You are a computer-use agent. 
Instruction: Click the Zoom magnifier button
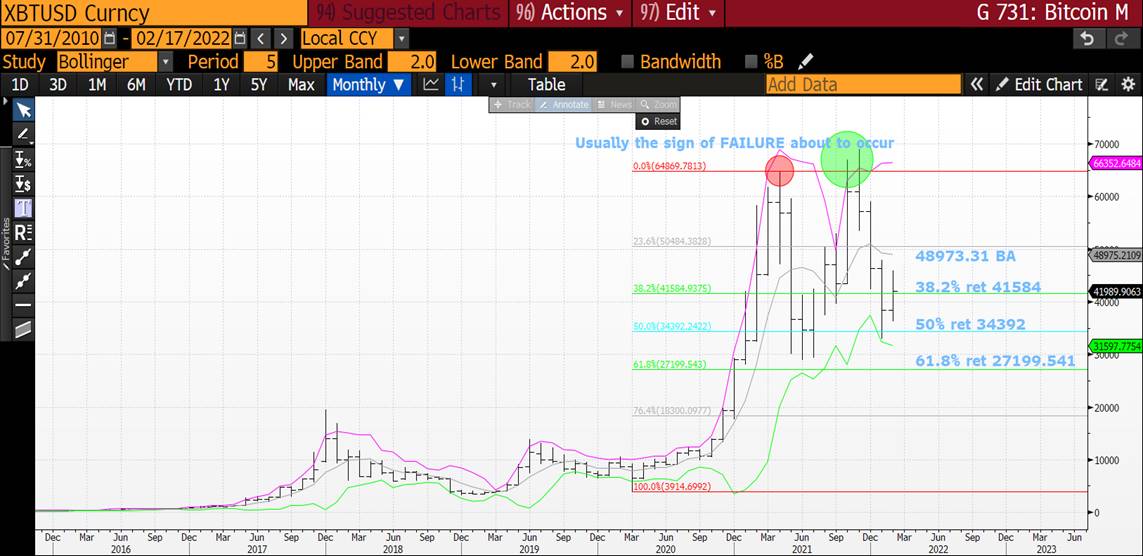click(x=658, y=104)
